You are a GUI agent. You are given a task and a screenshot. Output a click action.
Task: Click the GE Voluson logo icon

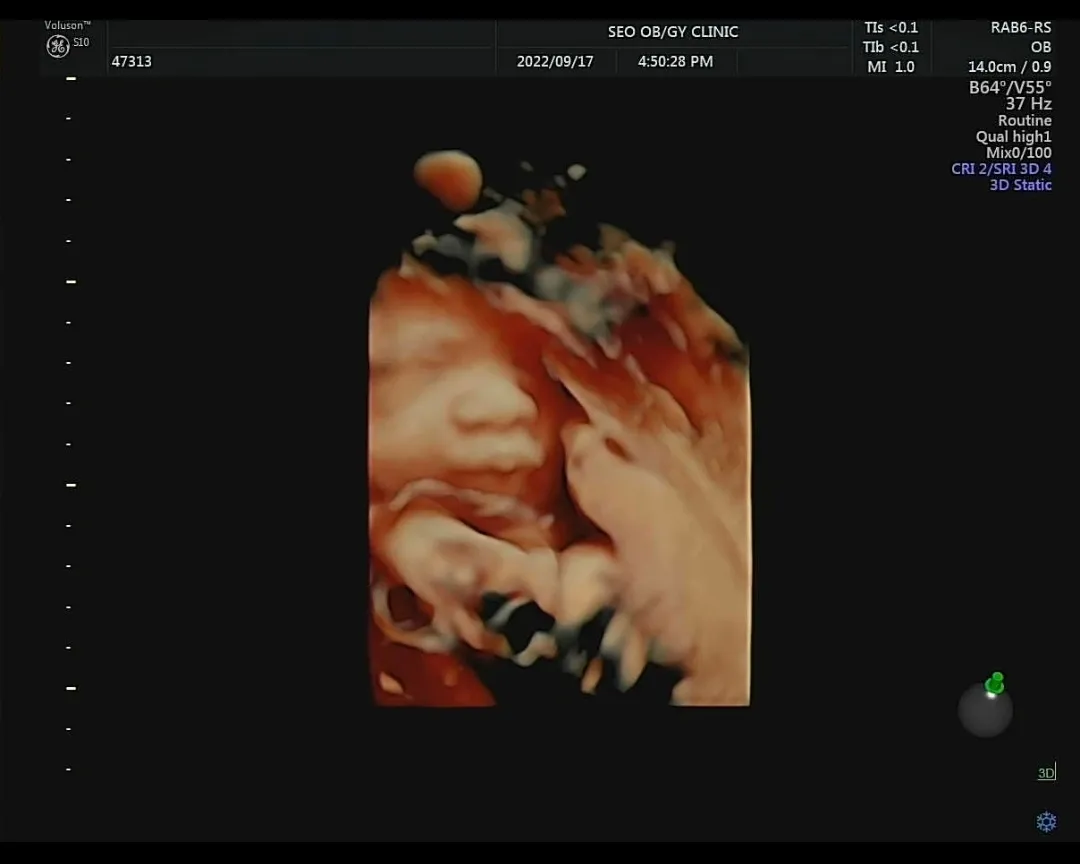click(x=58, y=46)
